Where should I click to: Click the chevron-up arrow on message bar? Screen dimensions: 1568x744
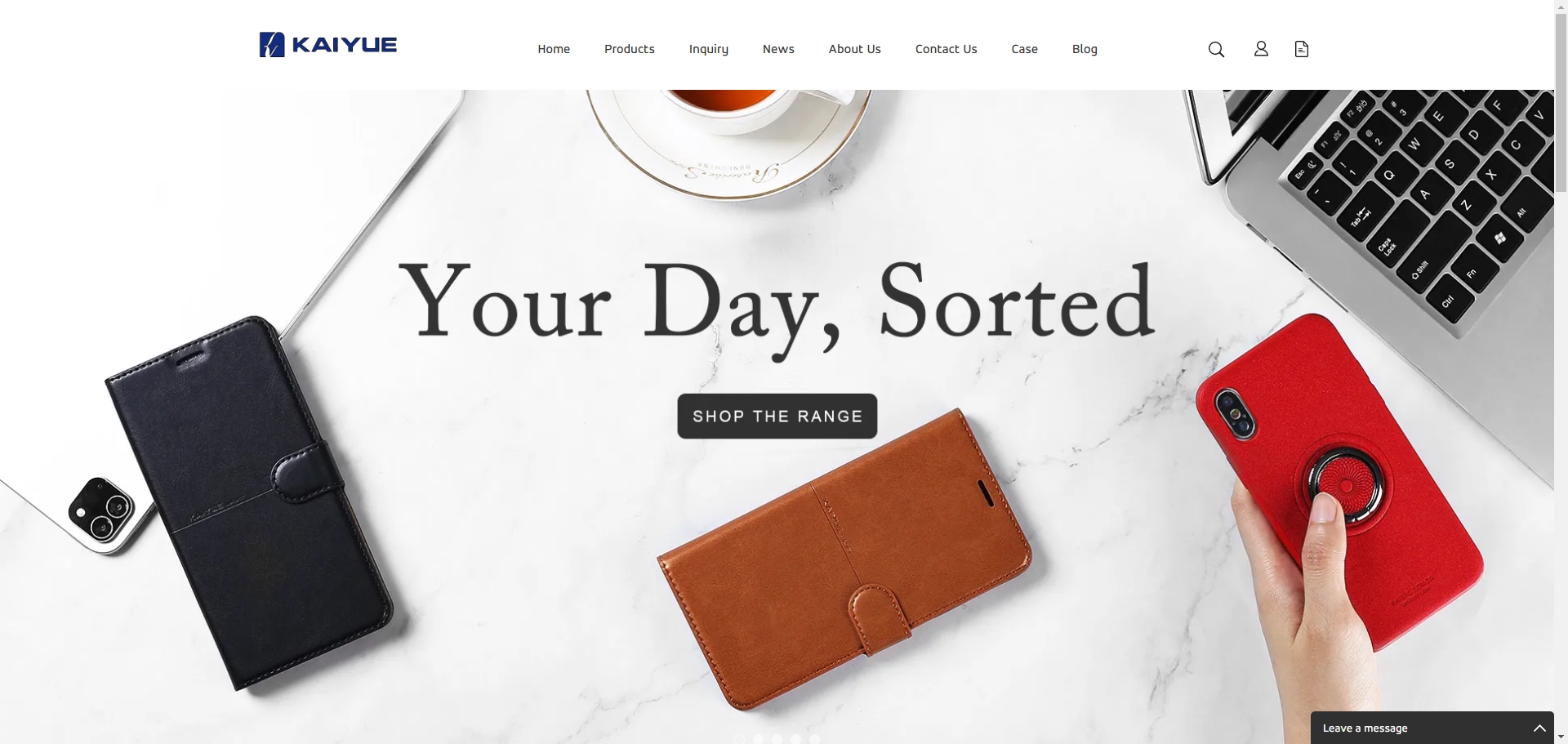(1539, 728)
